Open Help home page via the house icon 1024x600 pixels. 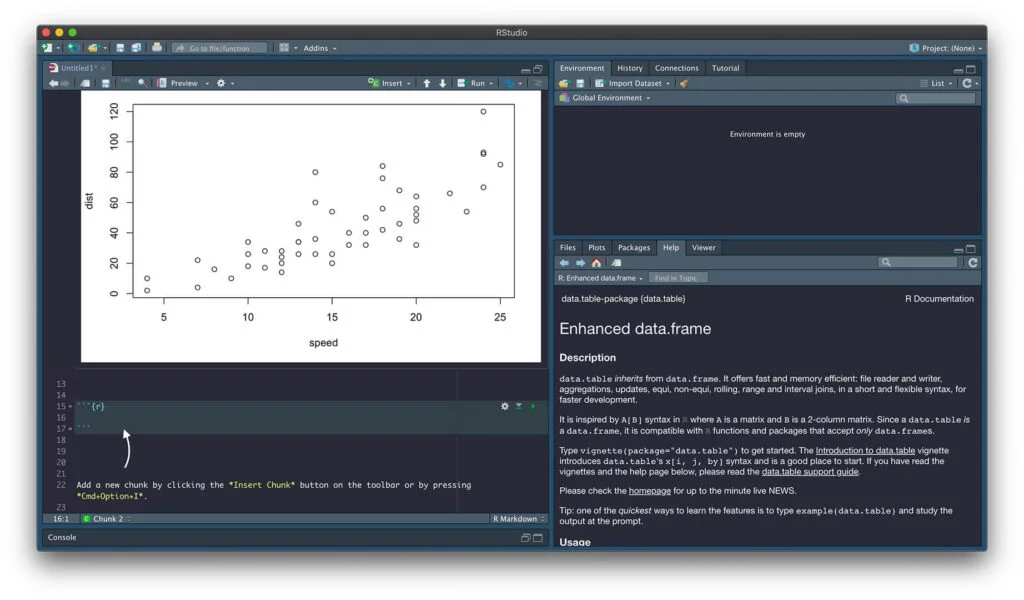[596, 262]
